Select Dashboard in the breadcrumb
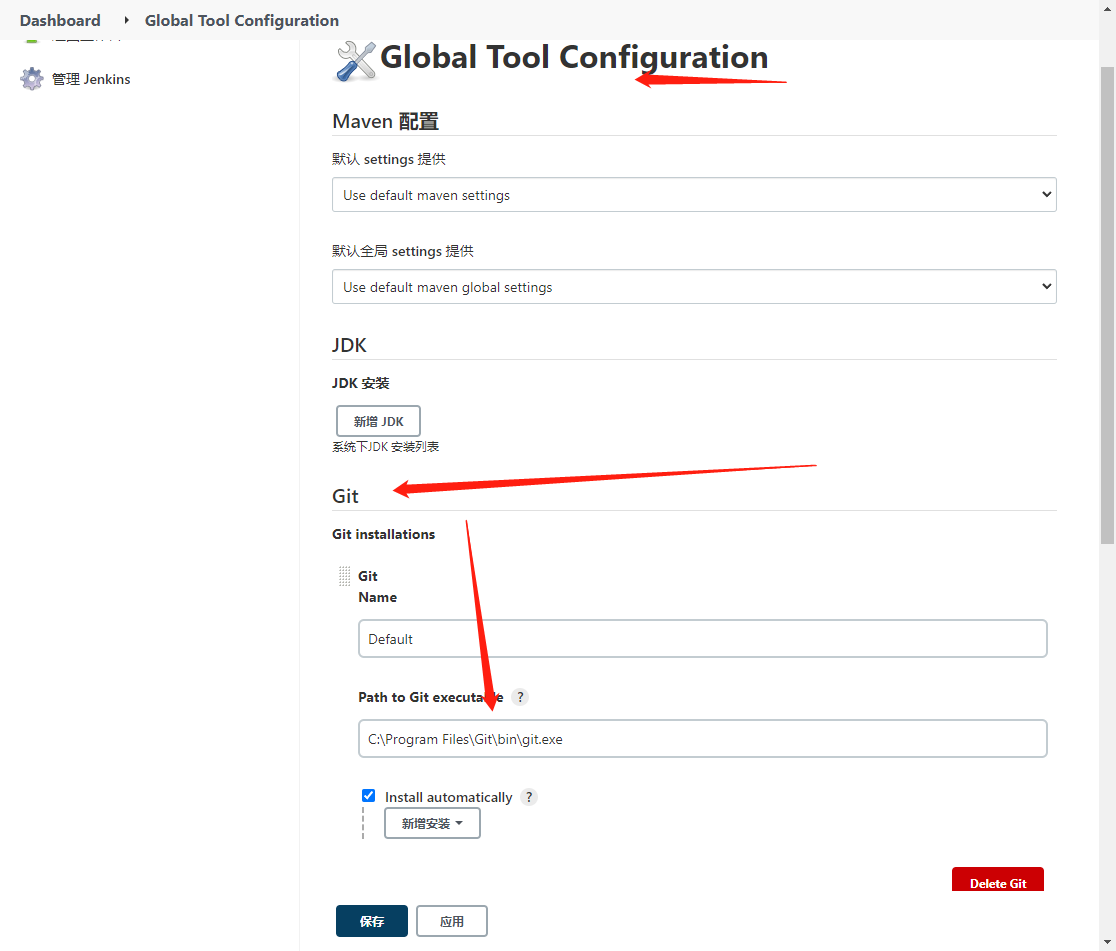 click(x=59, y=20)
